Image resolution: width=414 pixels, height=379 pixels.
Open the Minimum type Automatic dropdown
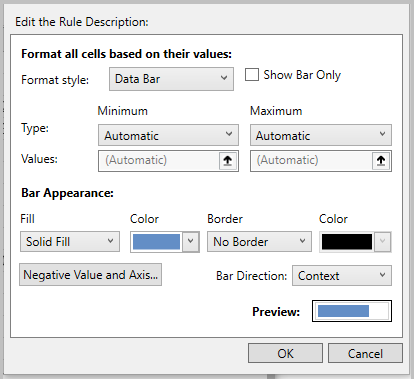[168, 135]
